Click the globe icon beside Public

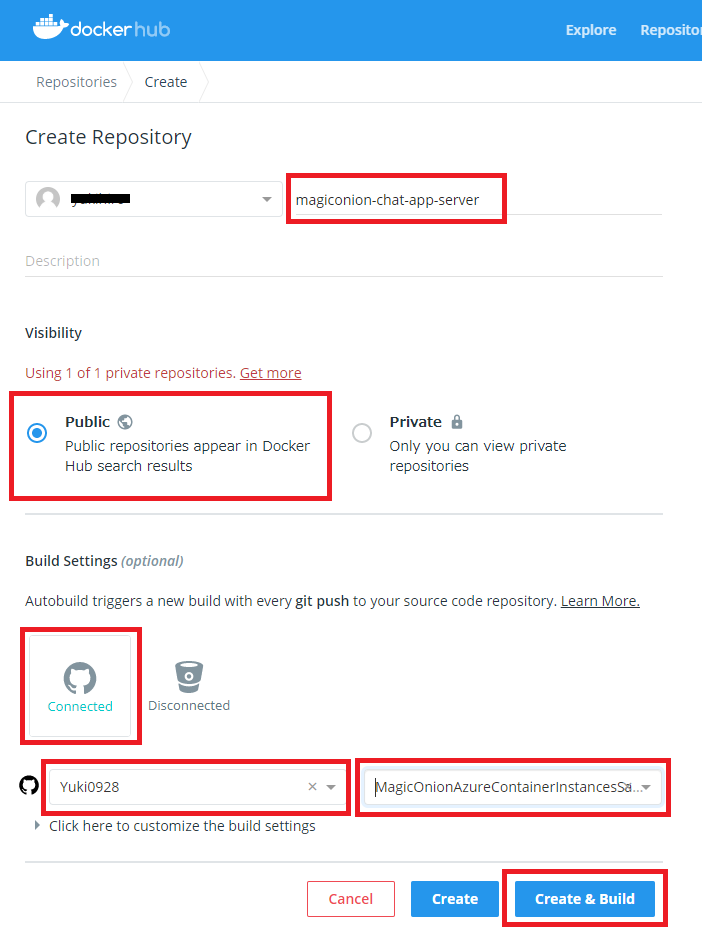[125, 422]
